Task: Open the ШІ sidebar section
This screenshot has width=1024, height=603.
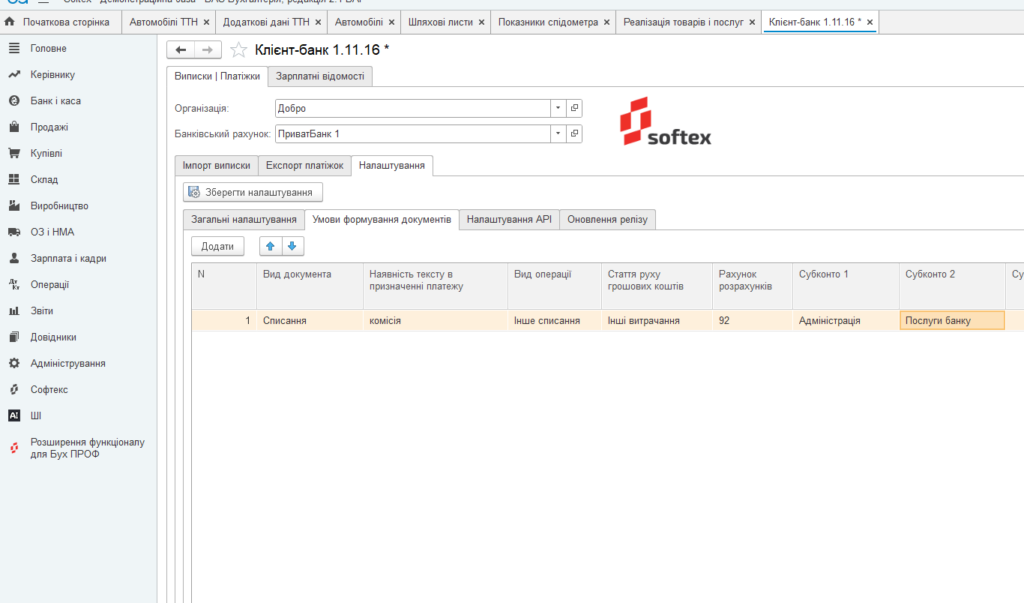Action: (35, 416)
